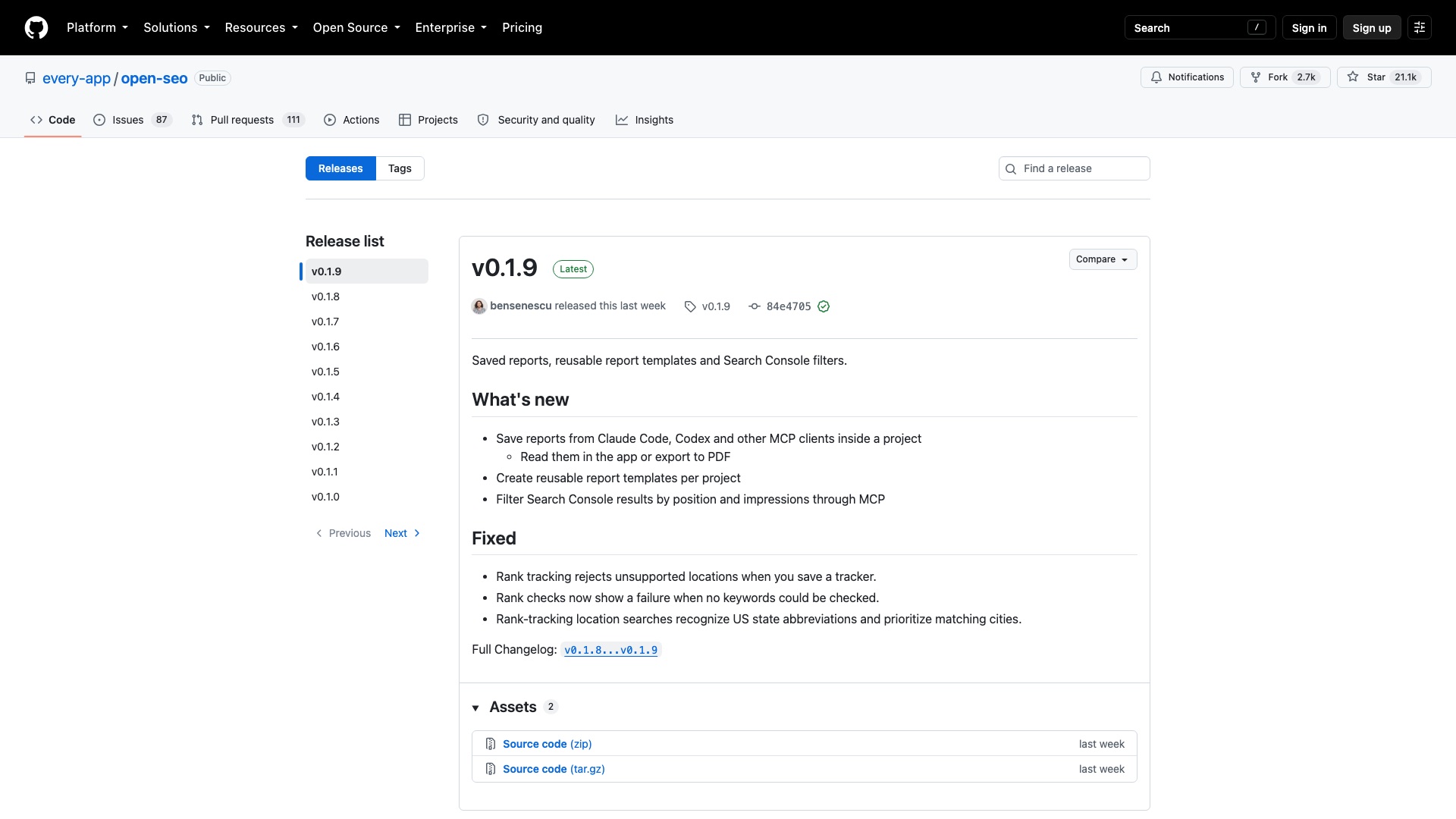Switch to the Tags tab

(x=400, y=168)
